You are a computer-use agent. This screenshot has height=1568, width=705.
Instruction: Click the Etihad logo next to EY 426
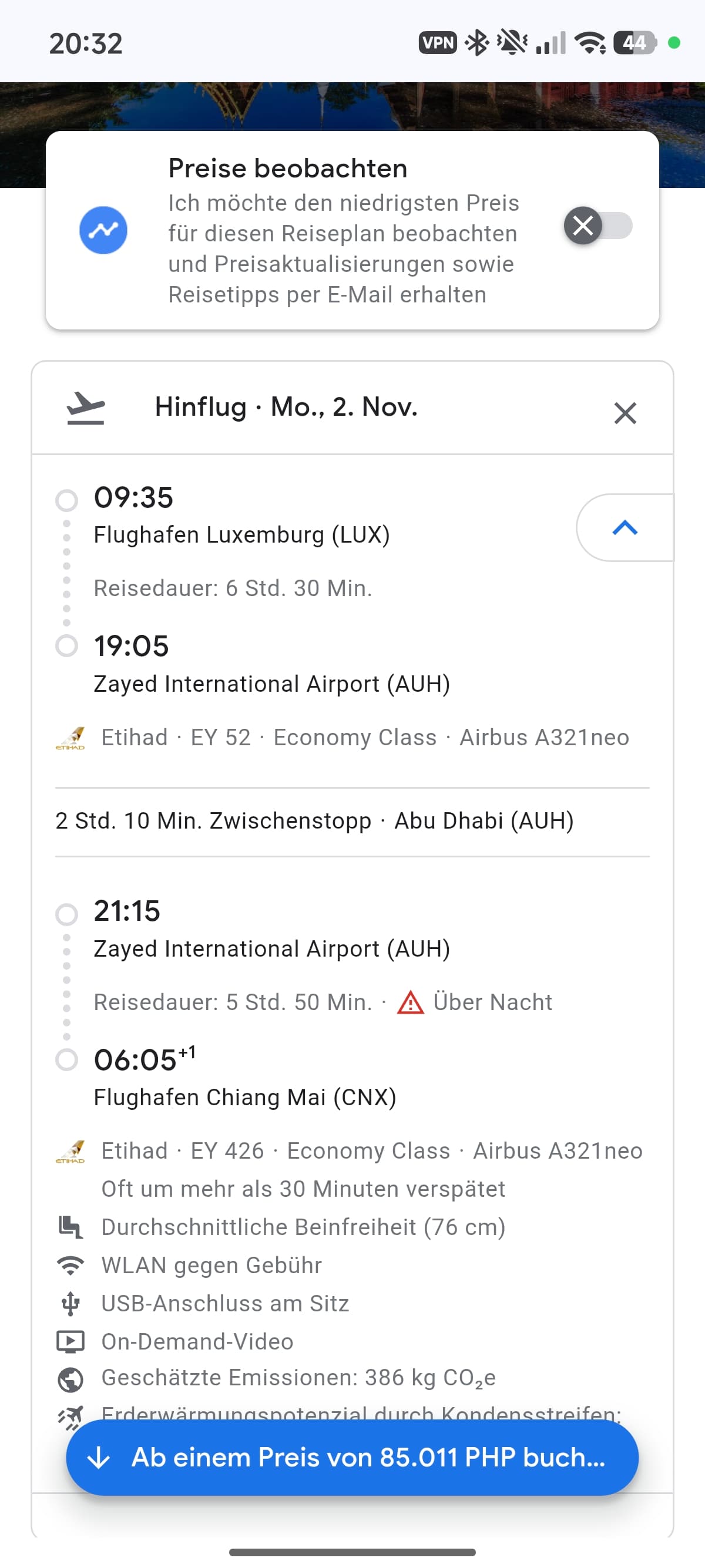70,1151
